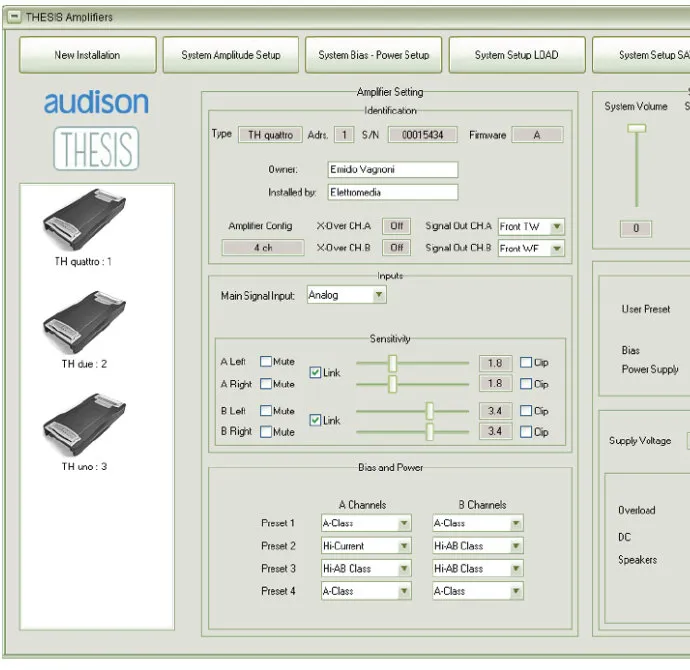
Task: Click the window menu icon in title bar
Action: (14, 17)
